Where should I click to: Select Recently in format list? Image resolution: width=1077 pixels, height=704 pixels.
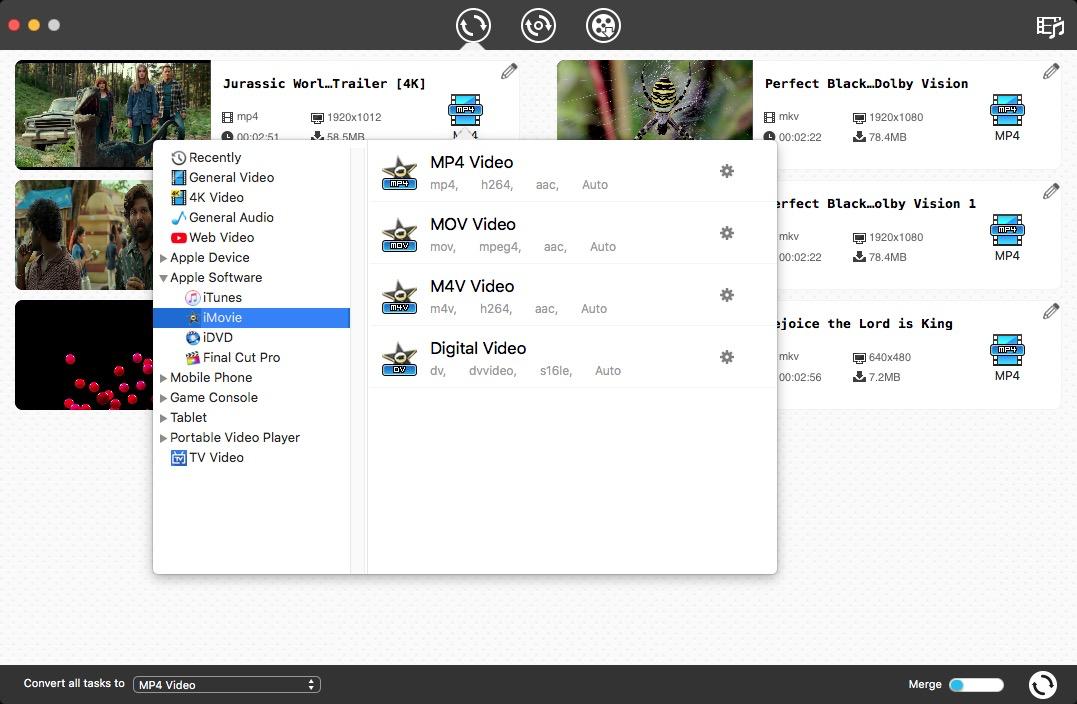coord(206,158)
